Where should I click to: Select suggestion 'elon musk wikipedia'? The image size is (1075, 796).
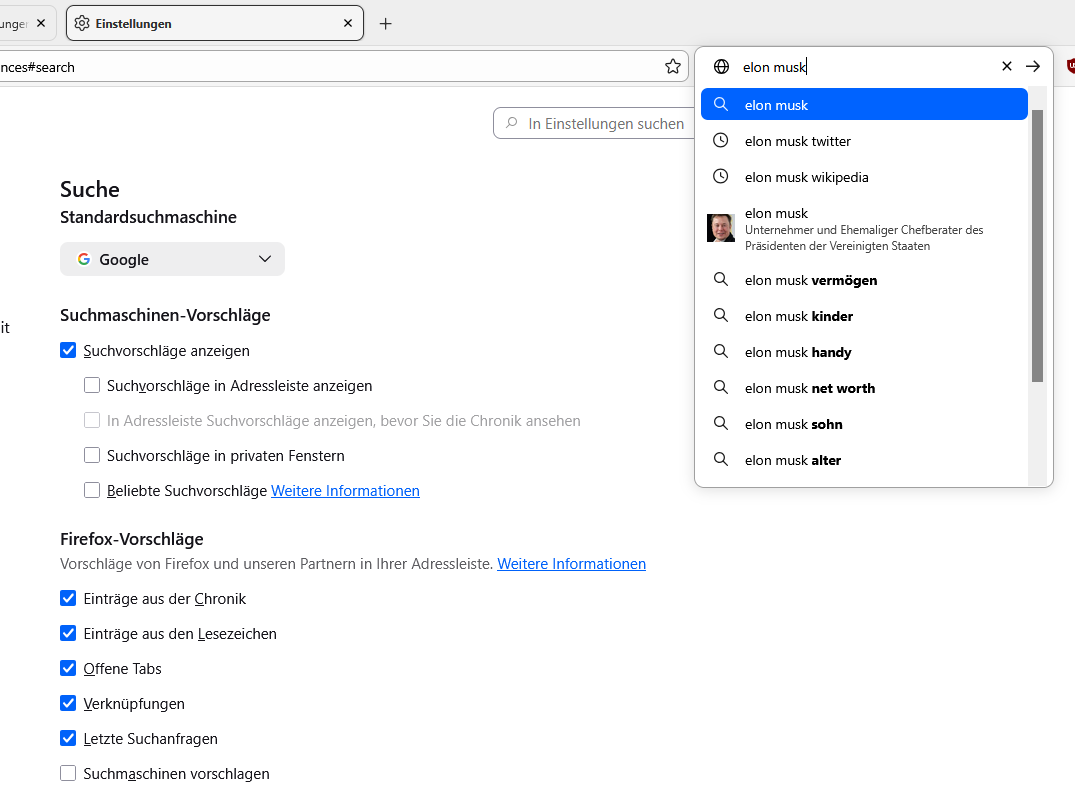[806, 177]
